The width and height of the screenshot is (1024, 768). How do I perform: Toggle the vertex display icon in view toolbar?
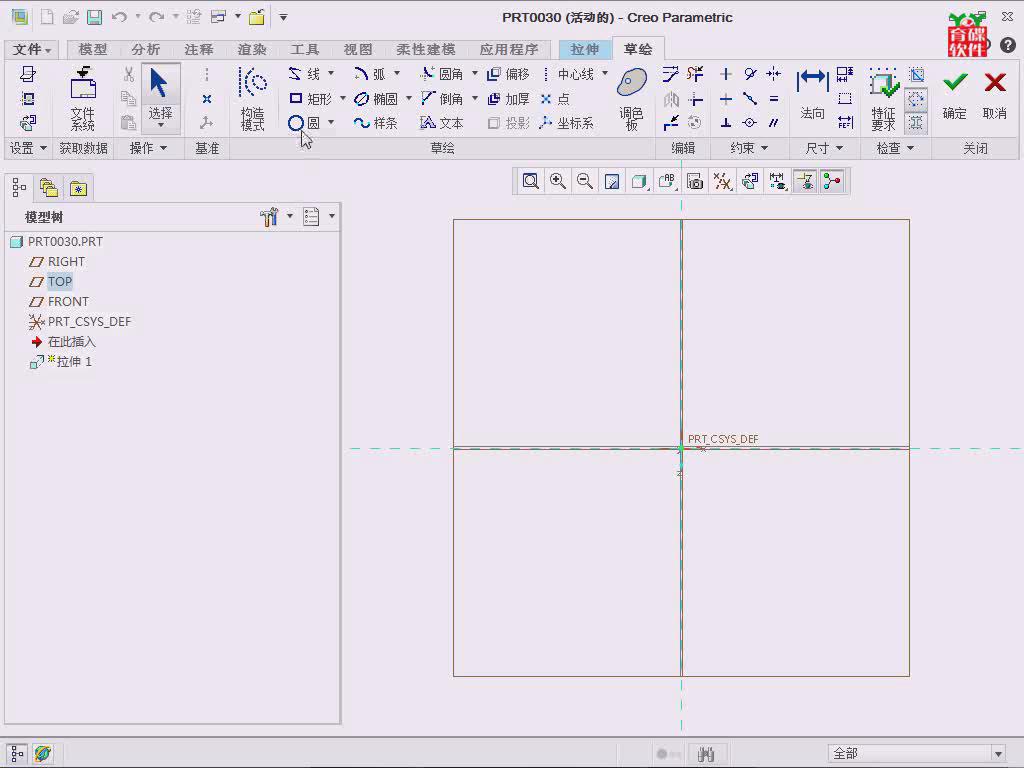coord(831,182)
